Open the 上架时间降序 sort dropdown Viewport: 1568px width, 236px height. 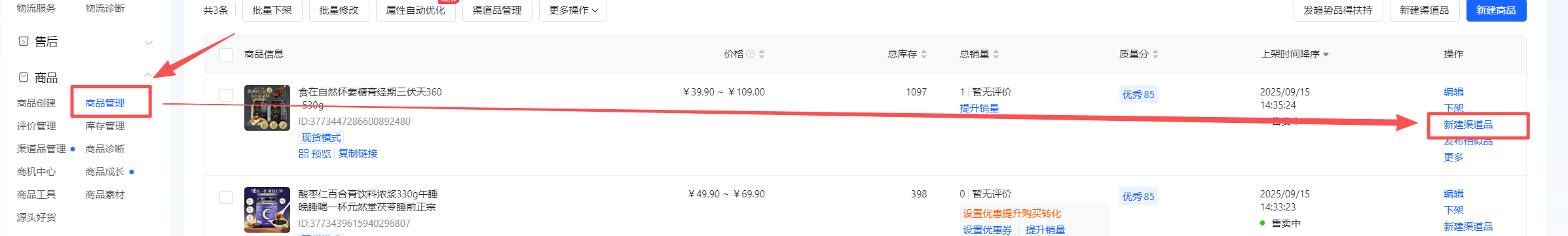pyautogui.click(x=1295, y=54)
